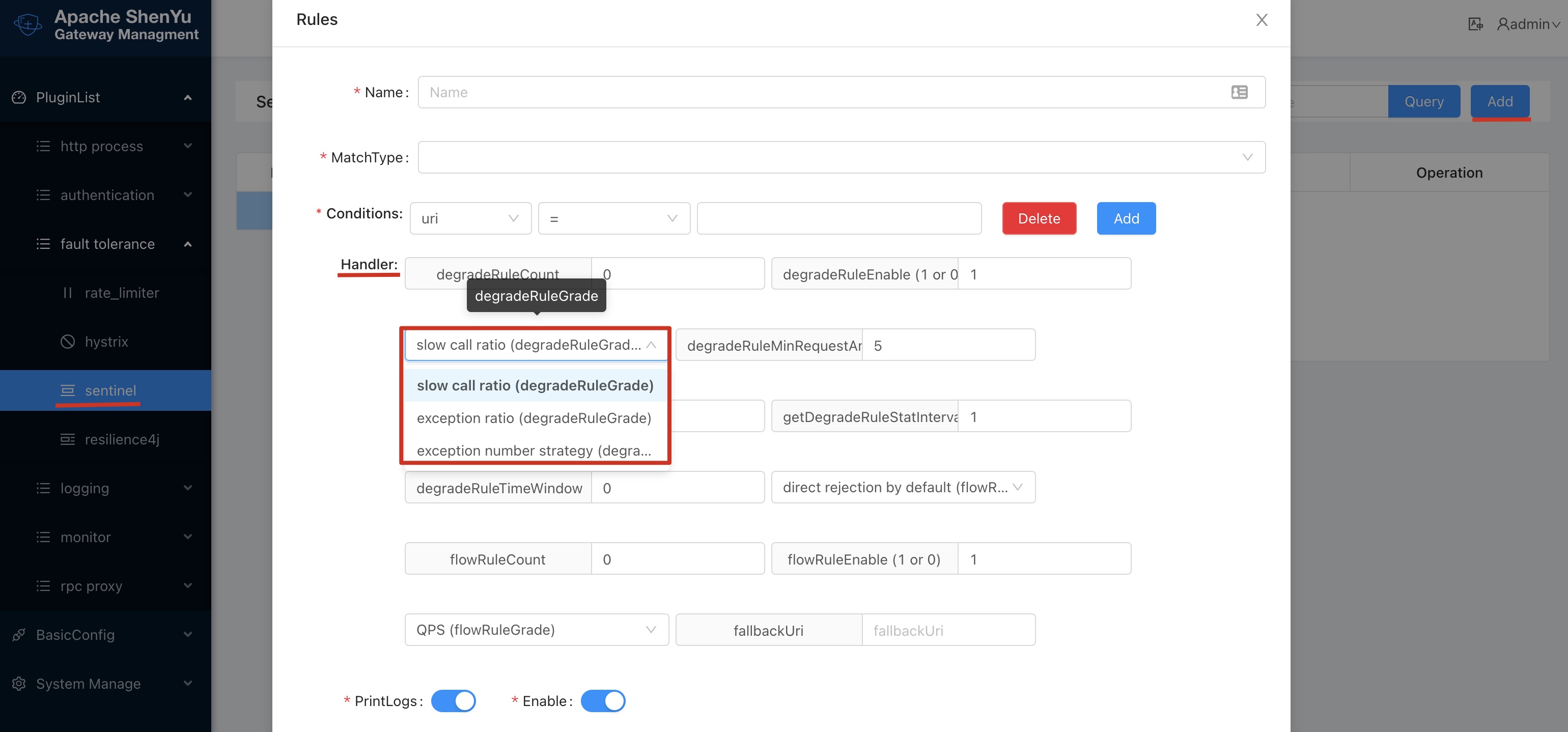The image size is (1568, 732).
Task: Click the PluginList dashboard icon
Action: 19,97
